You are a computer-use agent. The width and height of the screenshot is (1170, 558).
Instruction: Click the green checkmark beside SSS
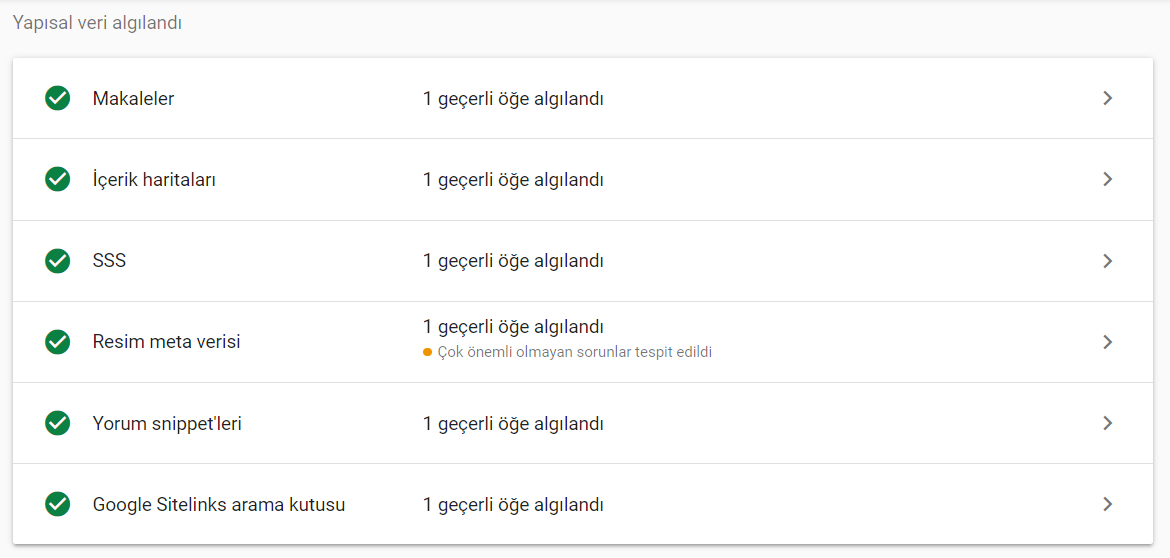point(57,261)
